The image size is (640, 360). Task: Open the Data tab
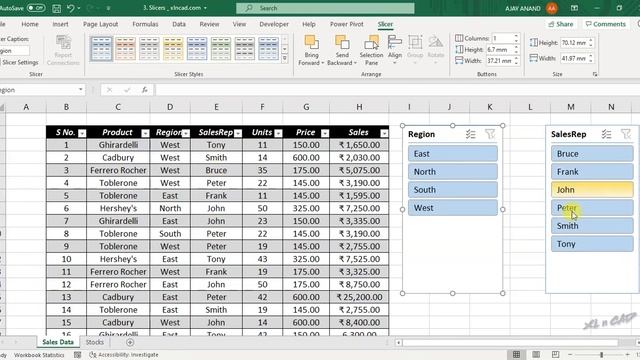pyautogui.click(x=179, y=24)
